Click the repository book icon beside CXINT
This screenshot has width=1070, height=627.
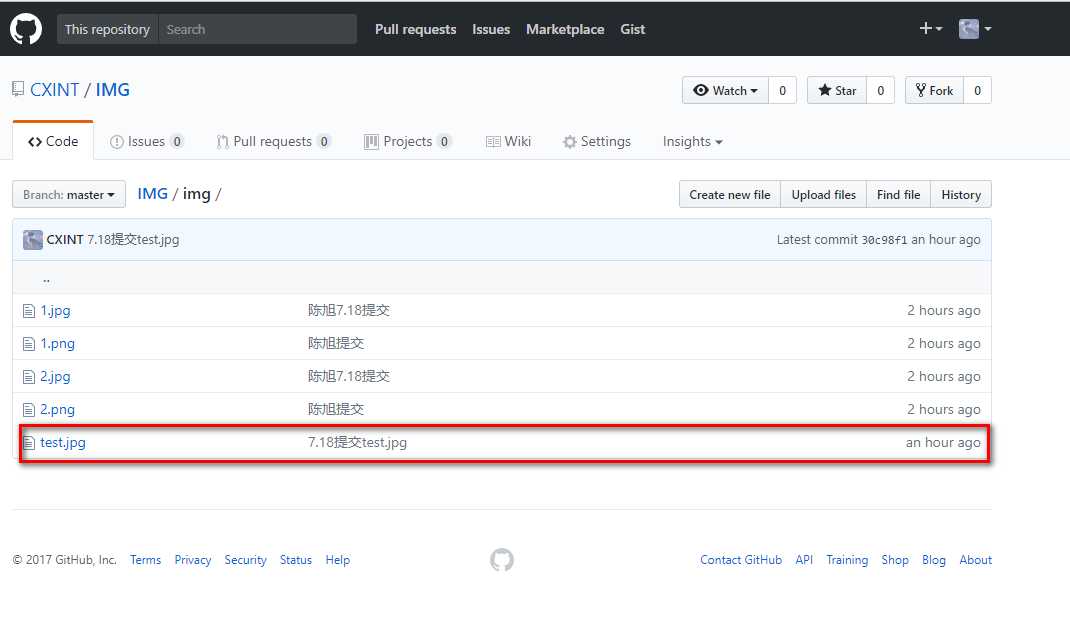click(18, 89)
